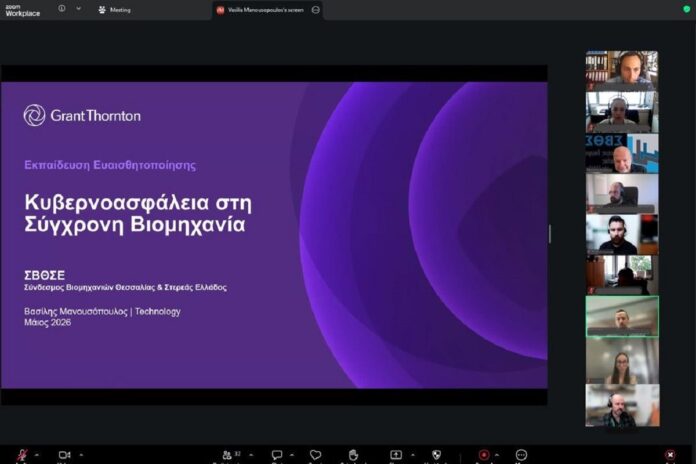The image size is (696, 464).
Task: Click the green encryption status indicator
Action: [686, 9]
